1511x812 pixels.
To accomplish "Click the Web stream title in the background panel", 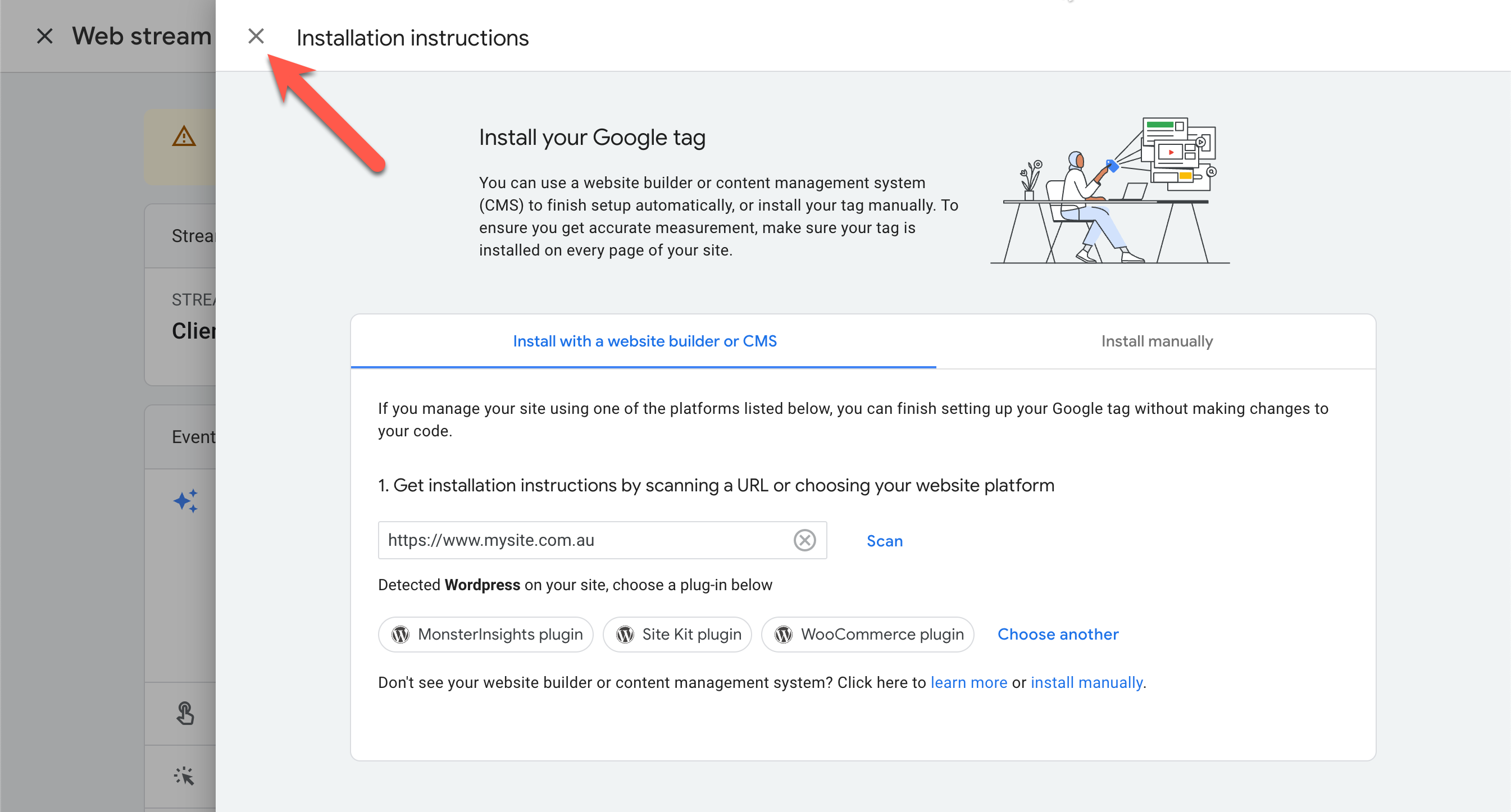I will (142, 37).
